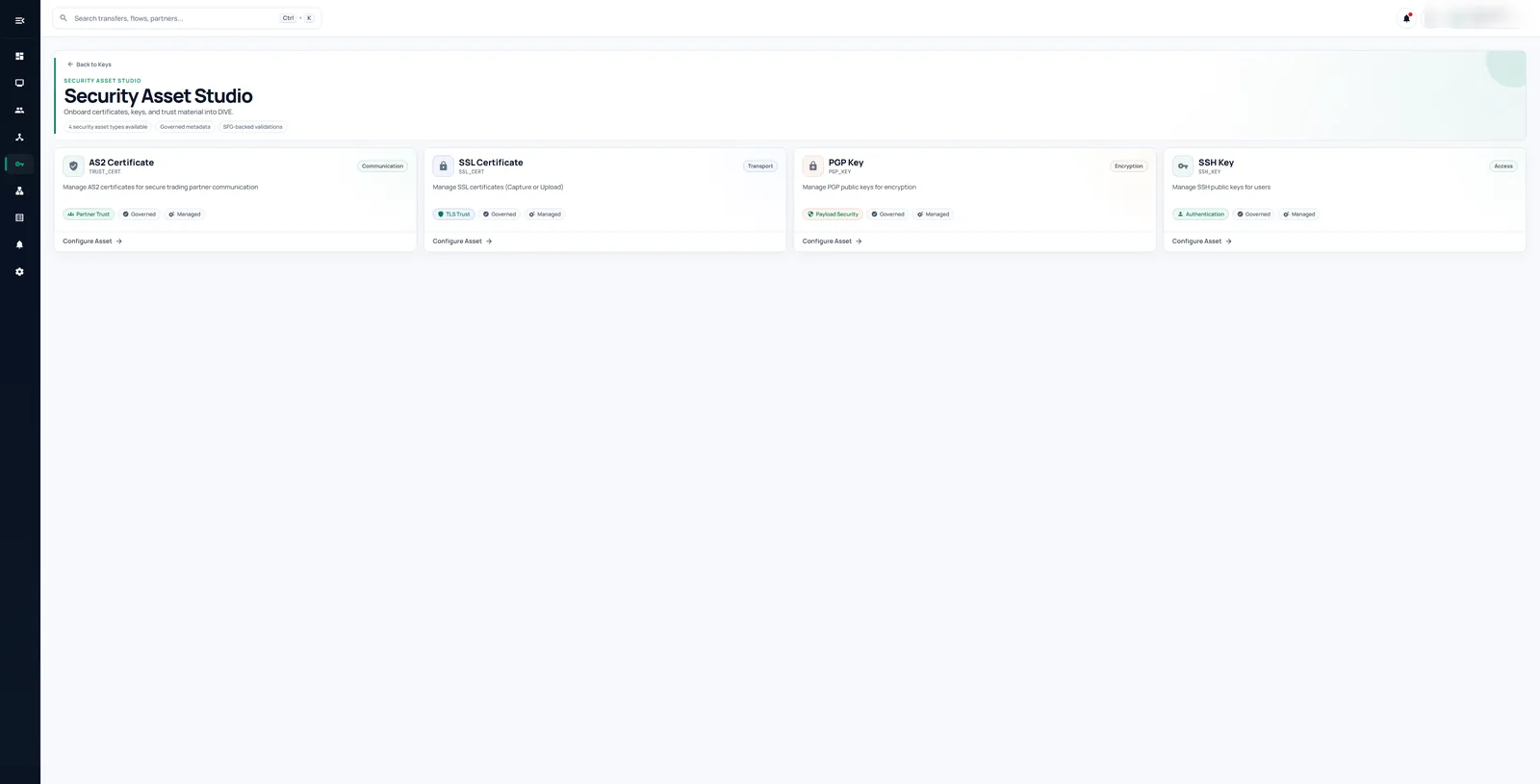The height and width of the screenshot is (784, 1540).
Task: Select the keys icon in the sidebar
Action: [19, 164]
